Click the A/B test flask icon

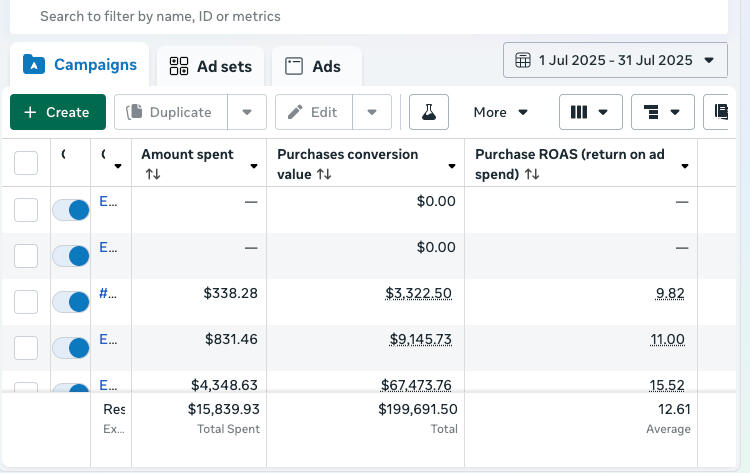click(x=429, y=112)
